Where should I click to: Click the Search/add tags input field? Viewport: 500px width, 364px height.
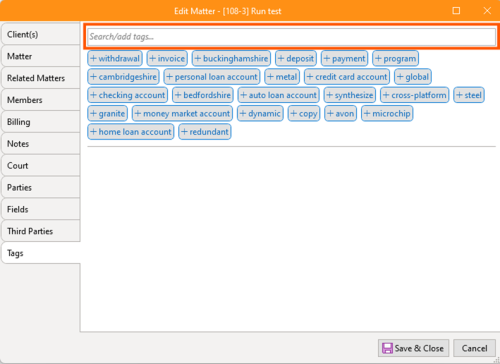point(291,37)
